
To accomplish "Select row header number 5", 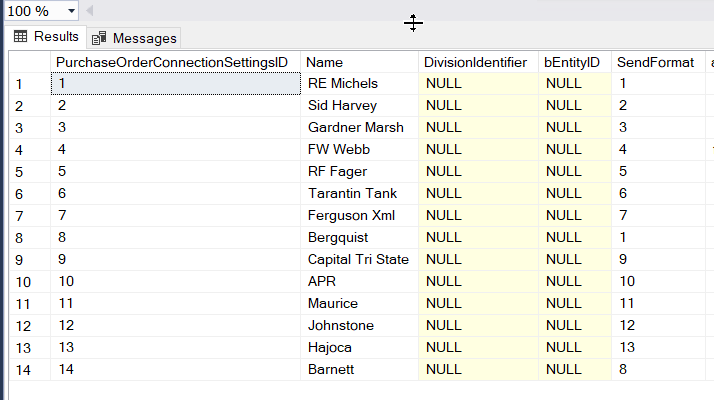I will pos(30,172).
